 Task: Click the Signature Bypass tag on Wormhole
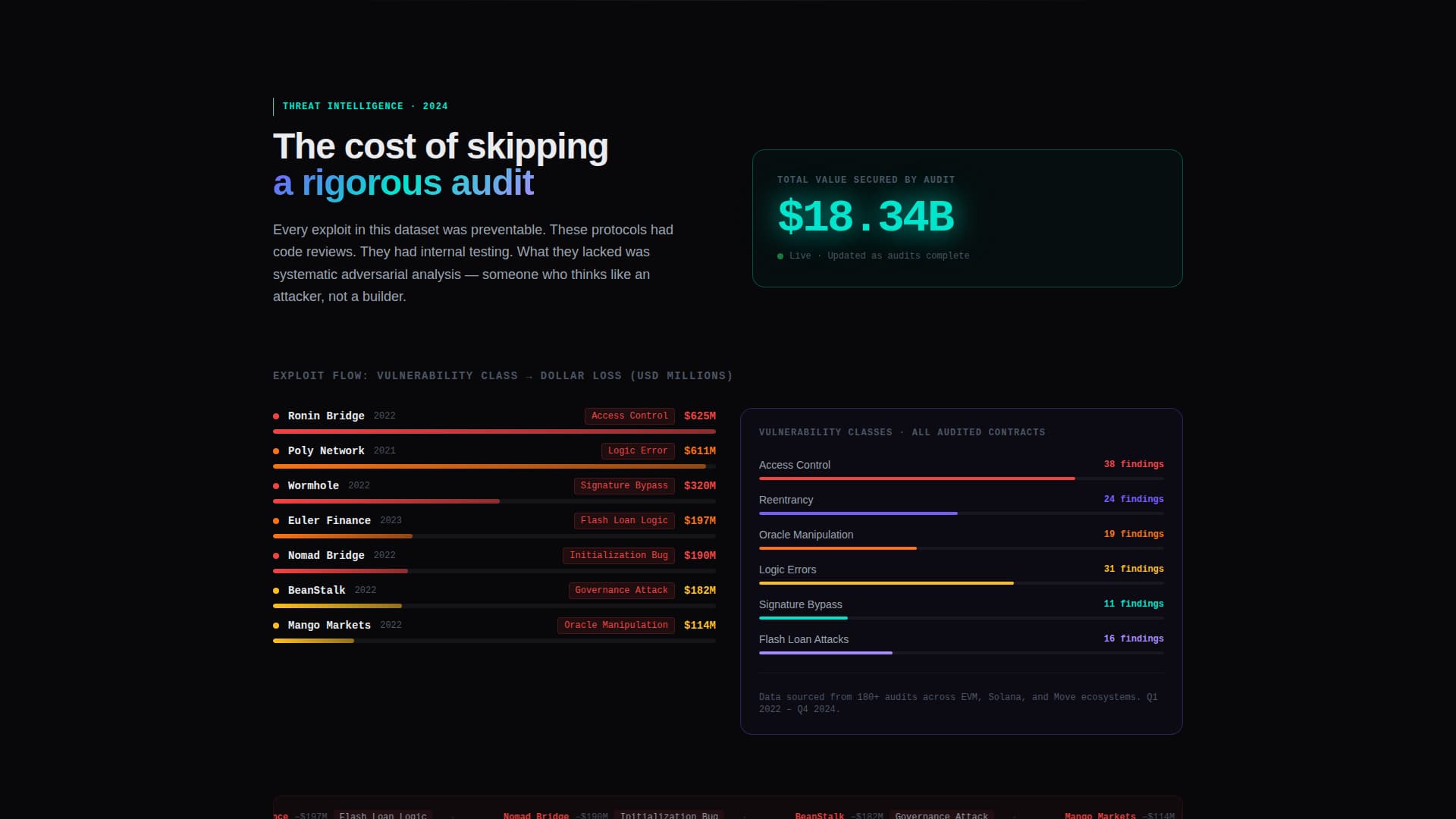(624, 485)
